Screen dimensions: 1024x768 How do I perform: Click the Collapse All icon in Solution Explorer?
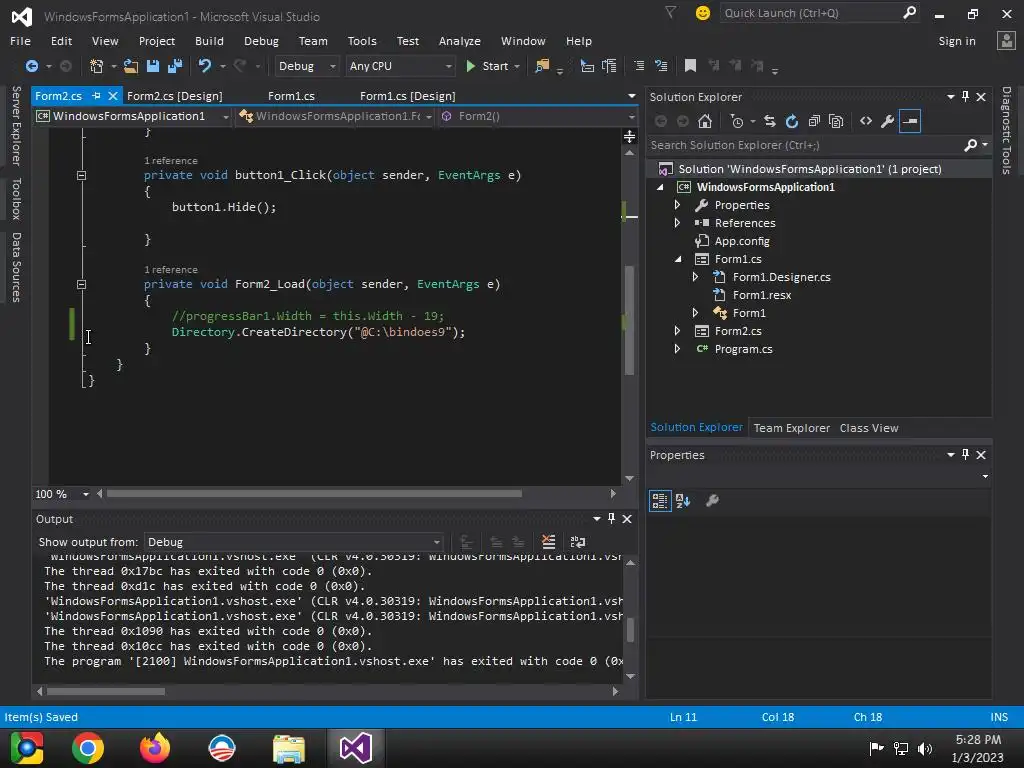pos(814,121)
